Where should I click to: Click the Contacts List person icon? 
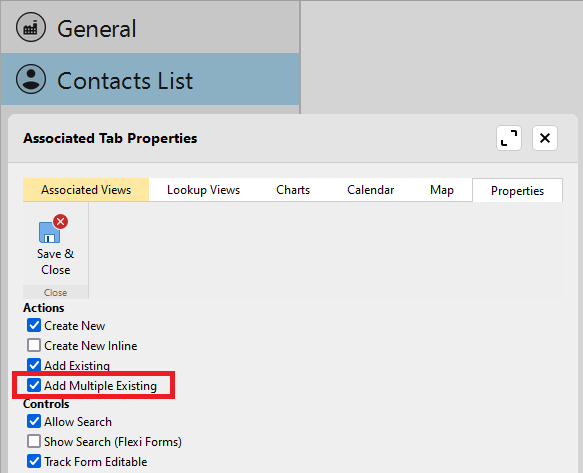pyautogui.click(x=31, y=79)
